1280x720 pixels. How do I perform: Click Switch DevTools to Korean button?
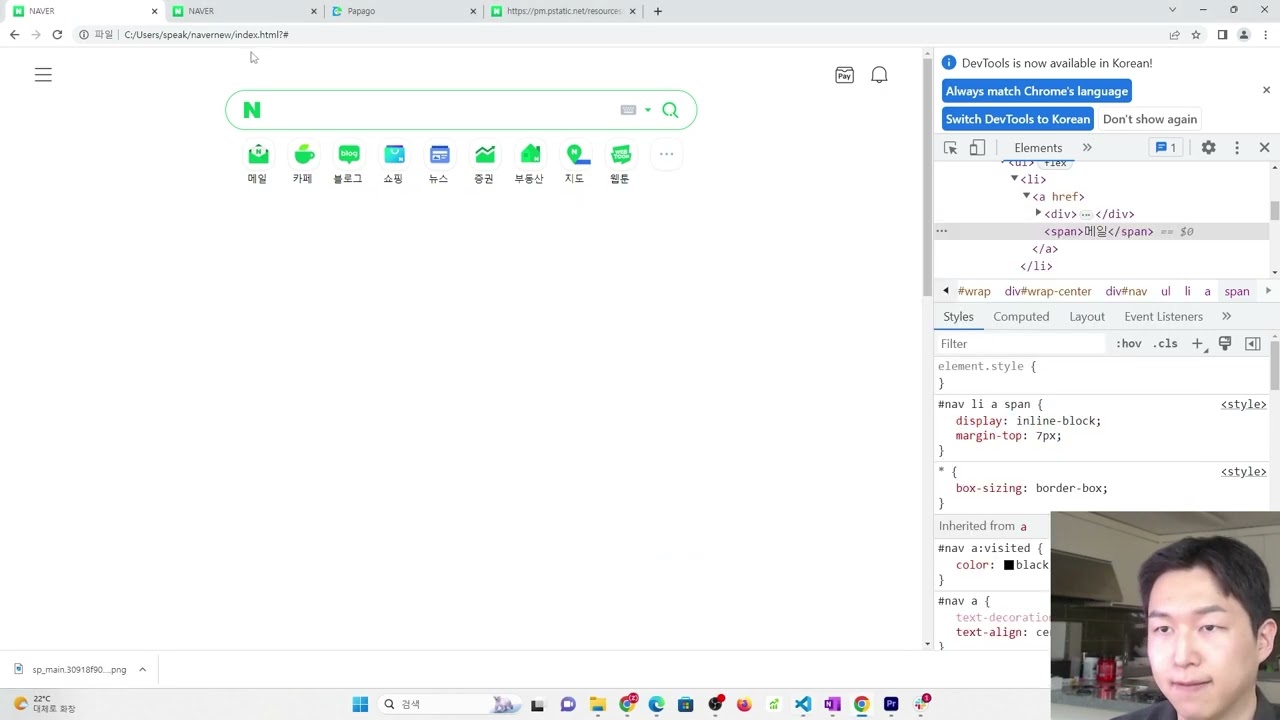coord(1018,119)
